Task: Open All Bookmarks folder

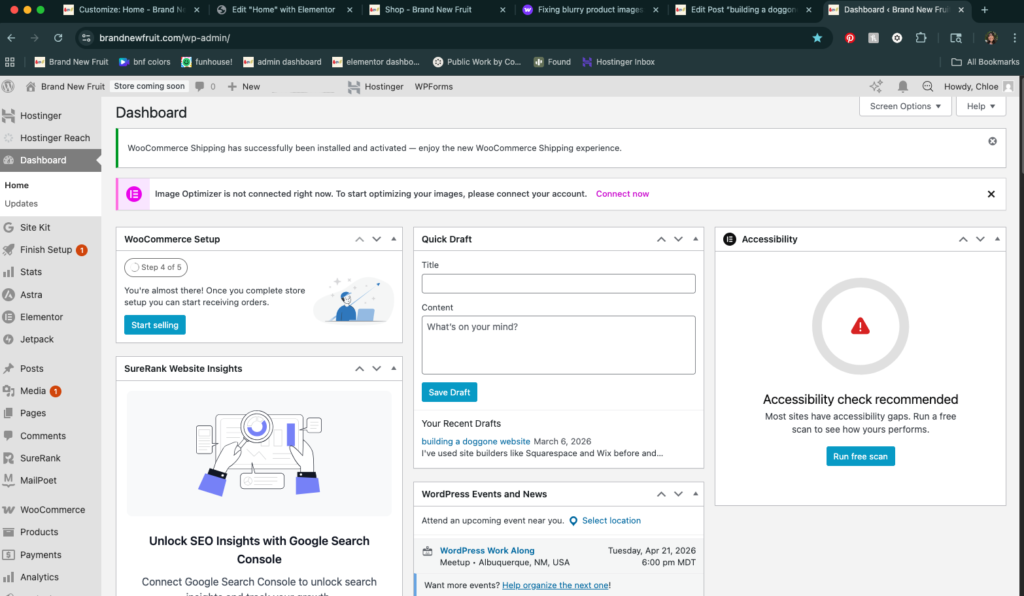Action: click(985, 62)
